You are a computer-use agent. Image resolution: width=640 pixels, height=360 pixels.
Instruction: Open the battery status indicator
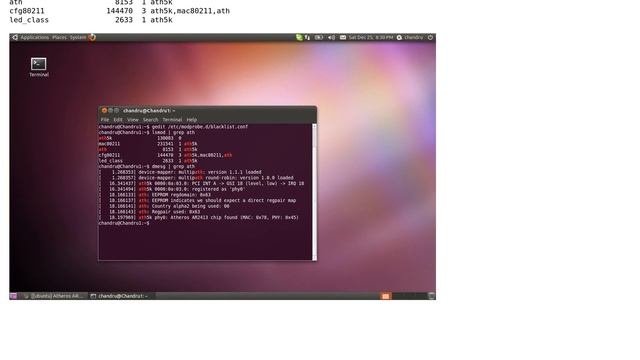(x=319, y=38)
